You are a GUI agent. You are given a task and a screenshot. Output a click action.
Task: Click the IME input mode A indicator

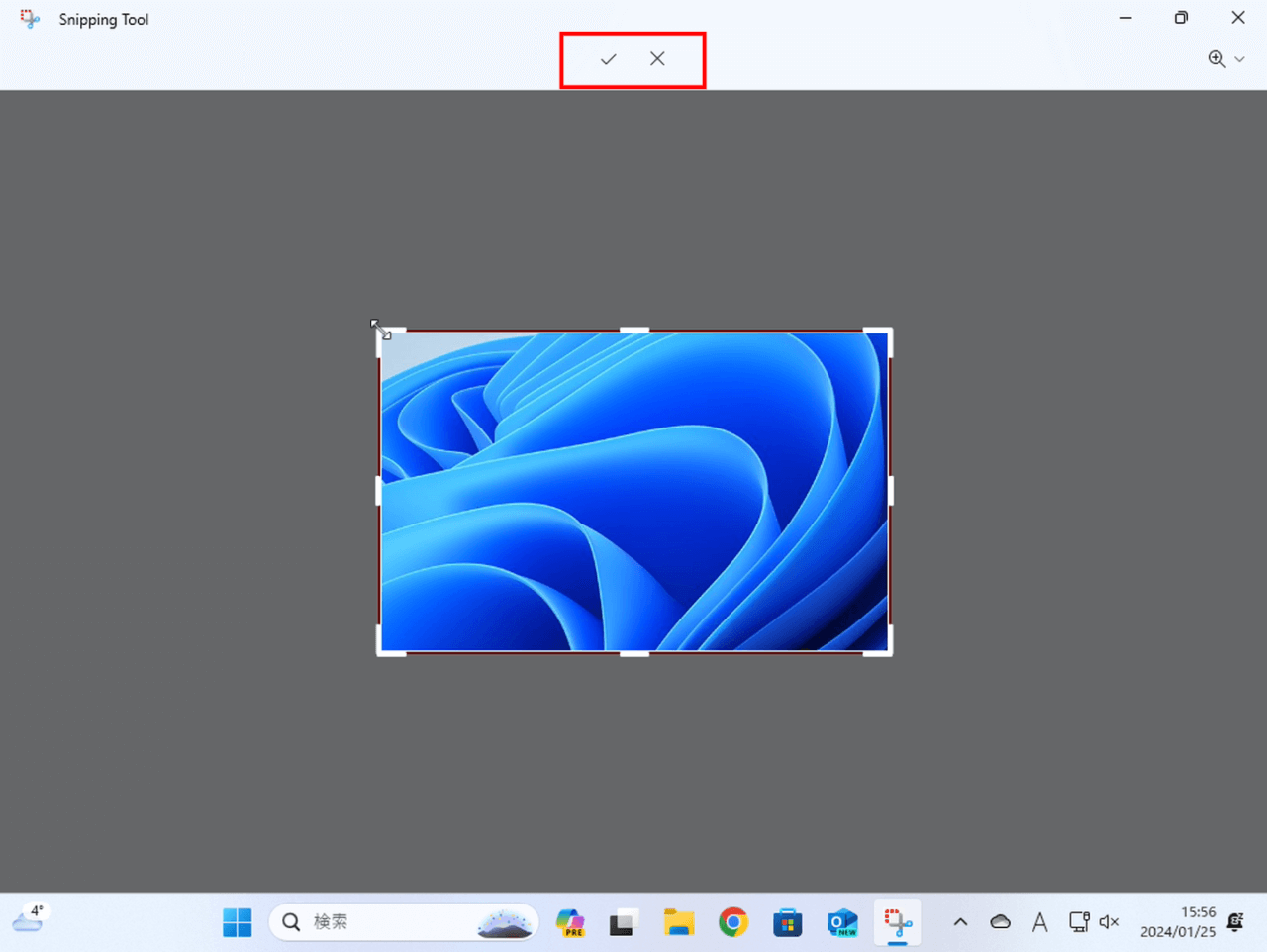click(x=1039, y=922)
